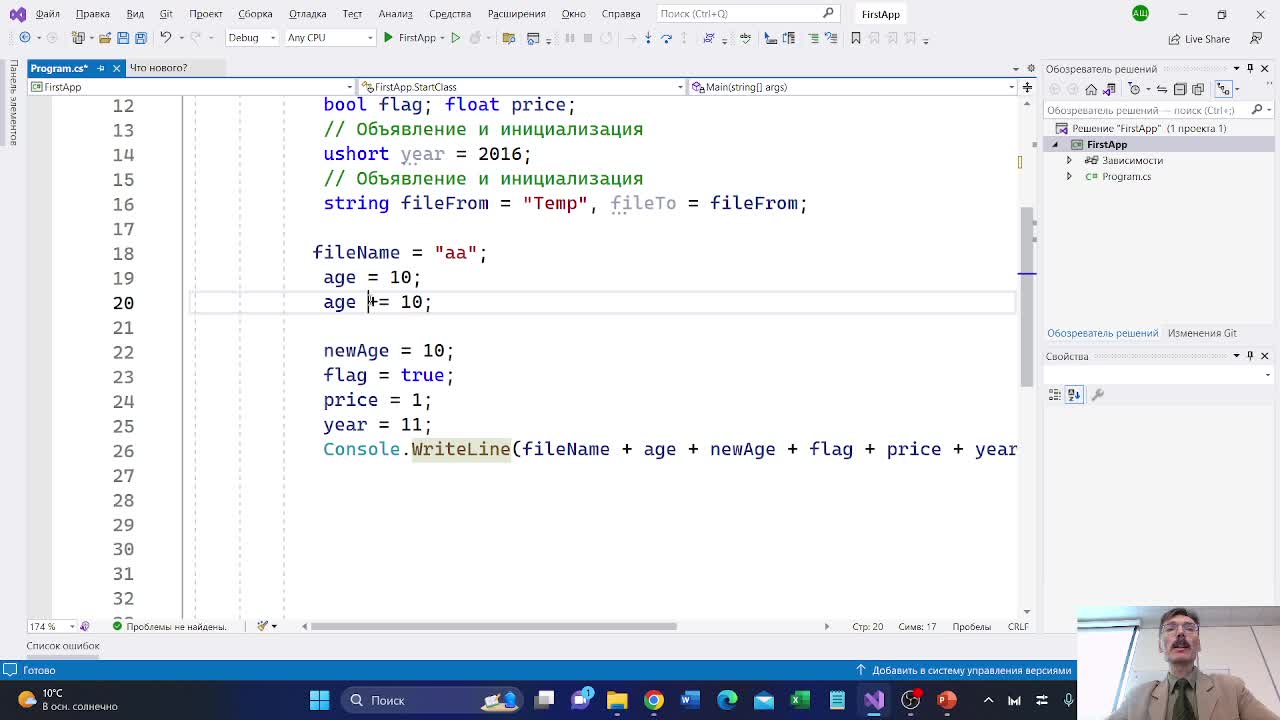
Task: Toggle the Alphabetical sort button in Properties
Action: pyautogui.click(x=1074, y=395)
